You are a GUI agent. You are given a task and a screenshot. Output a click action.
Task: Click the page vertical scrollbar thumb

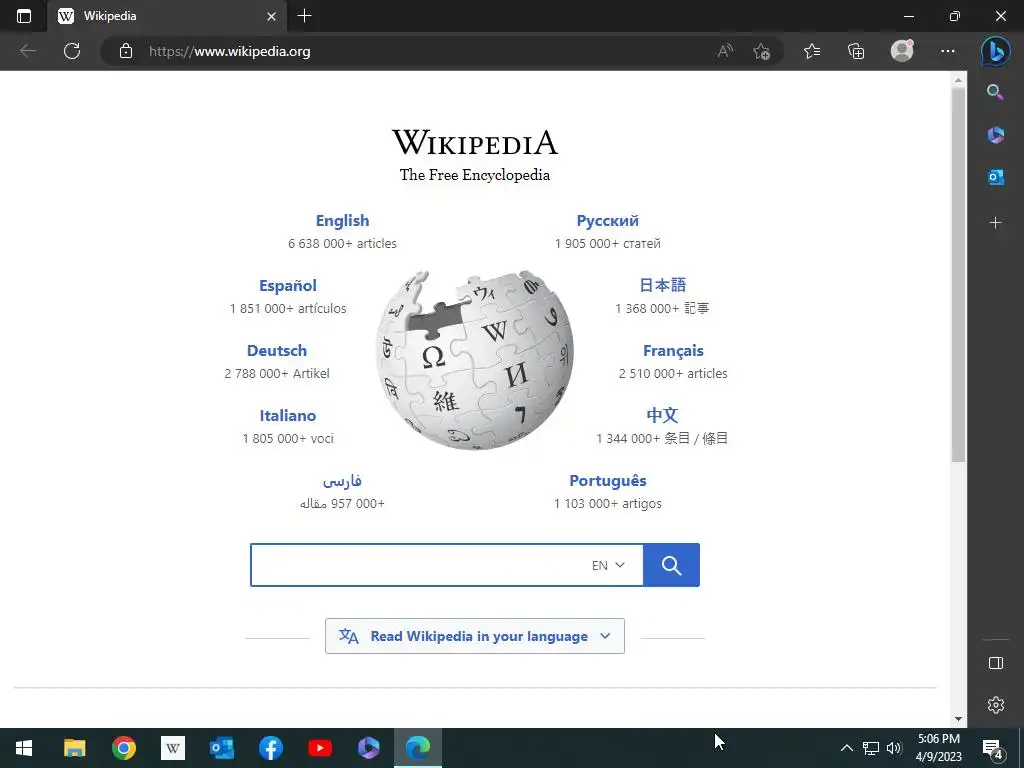(x=958, y=275)
